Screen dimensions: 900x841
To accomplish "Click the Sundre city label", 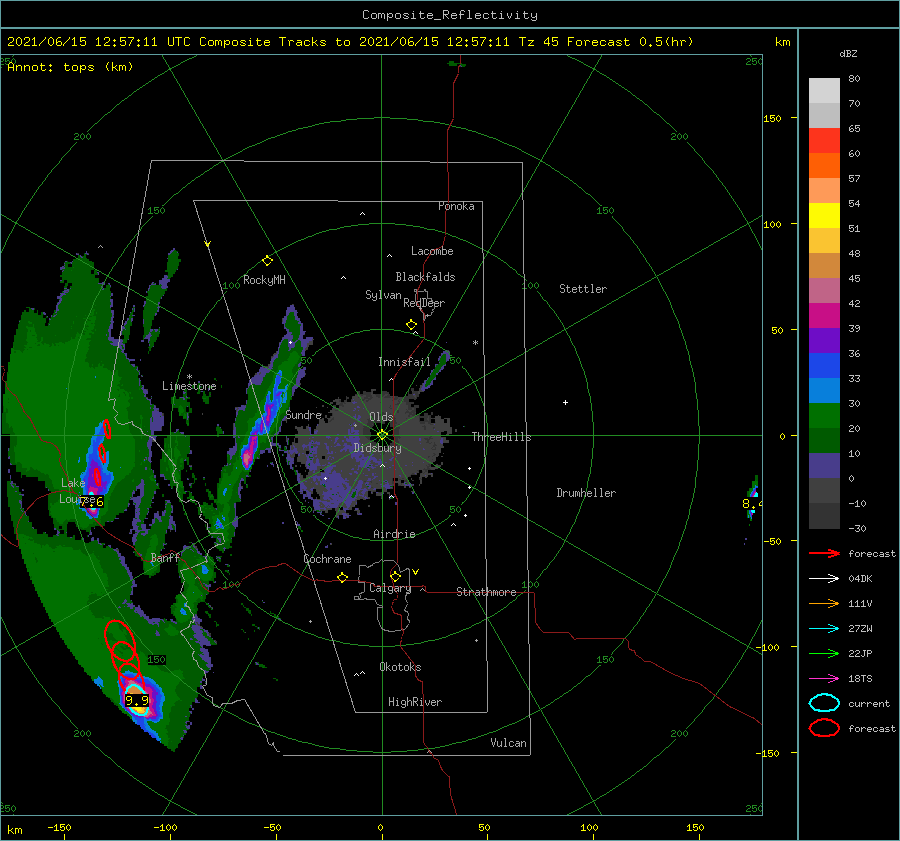I will coord(303,414).
